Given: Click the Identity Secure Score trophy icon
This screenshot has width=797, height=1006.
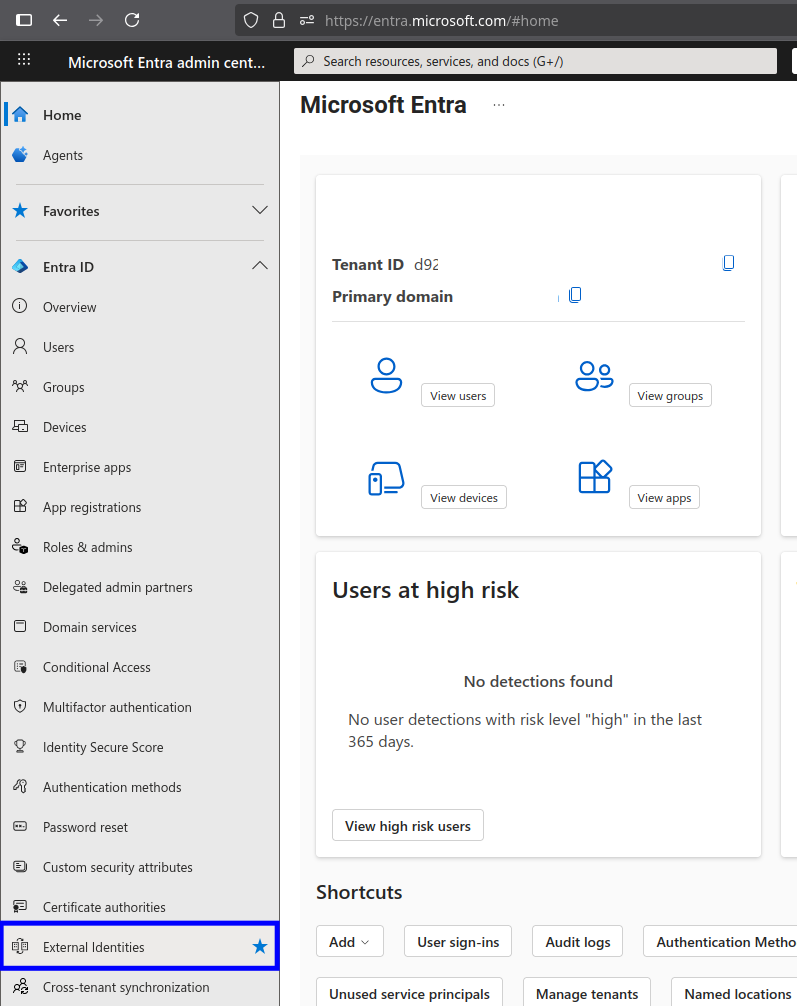Looking at the screenshot, I should (20, 746).
